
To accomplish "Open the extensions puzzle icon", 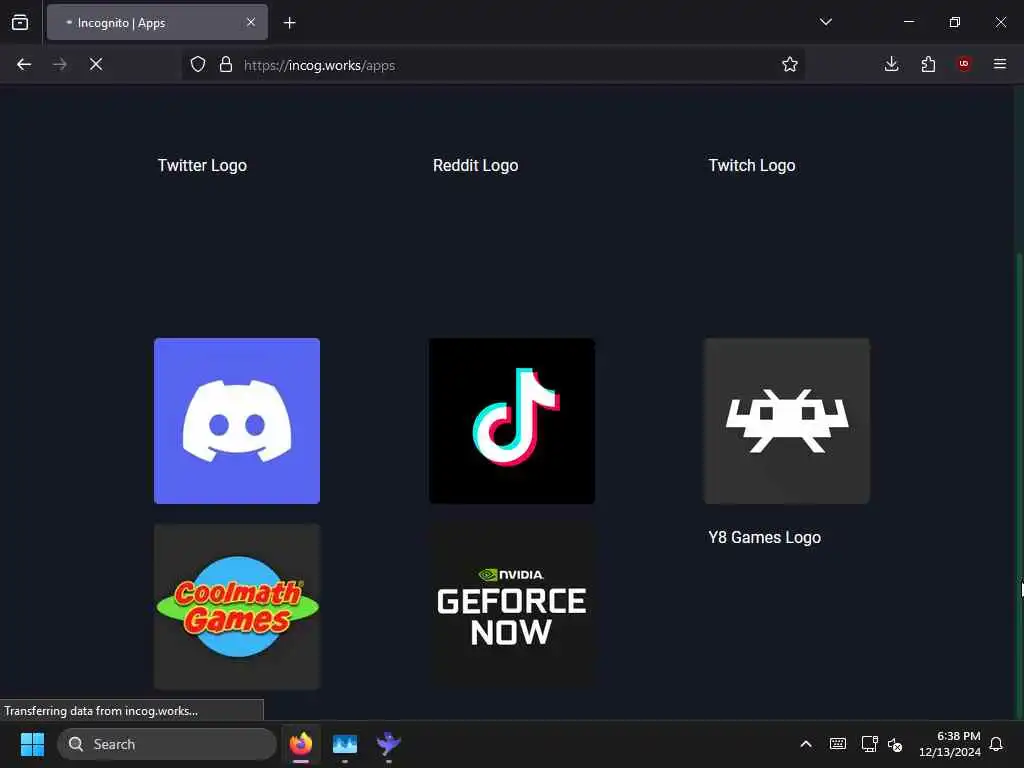I will pyautogui.click(x=928, y=64).
